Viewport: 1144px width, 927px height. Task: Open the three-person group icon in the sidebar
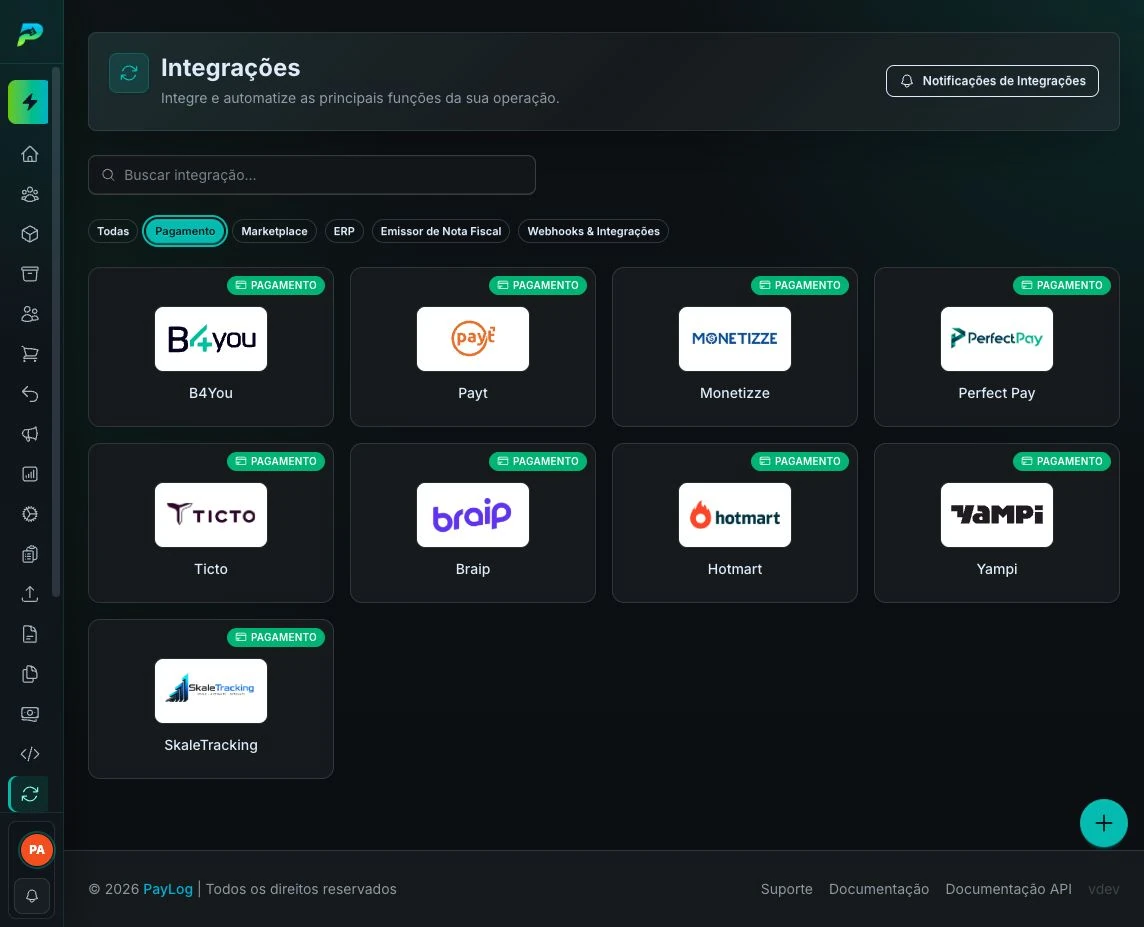tap(30, 194)
